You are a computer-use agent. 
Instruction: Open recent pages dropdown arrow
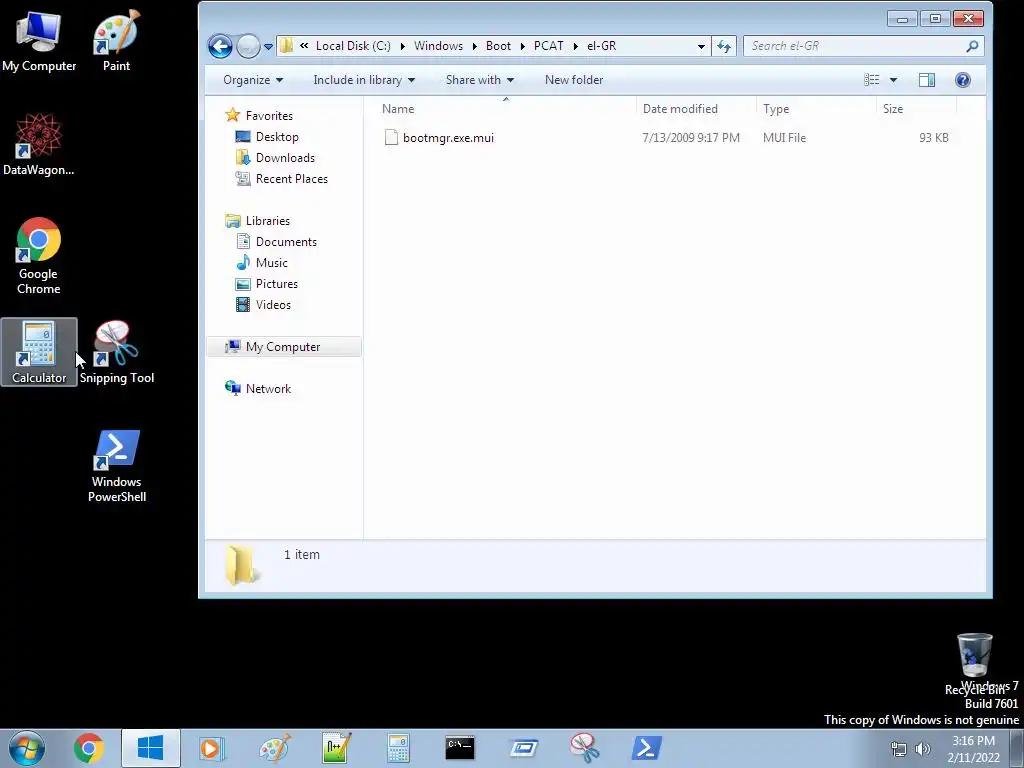(x=268, y=46)
